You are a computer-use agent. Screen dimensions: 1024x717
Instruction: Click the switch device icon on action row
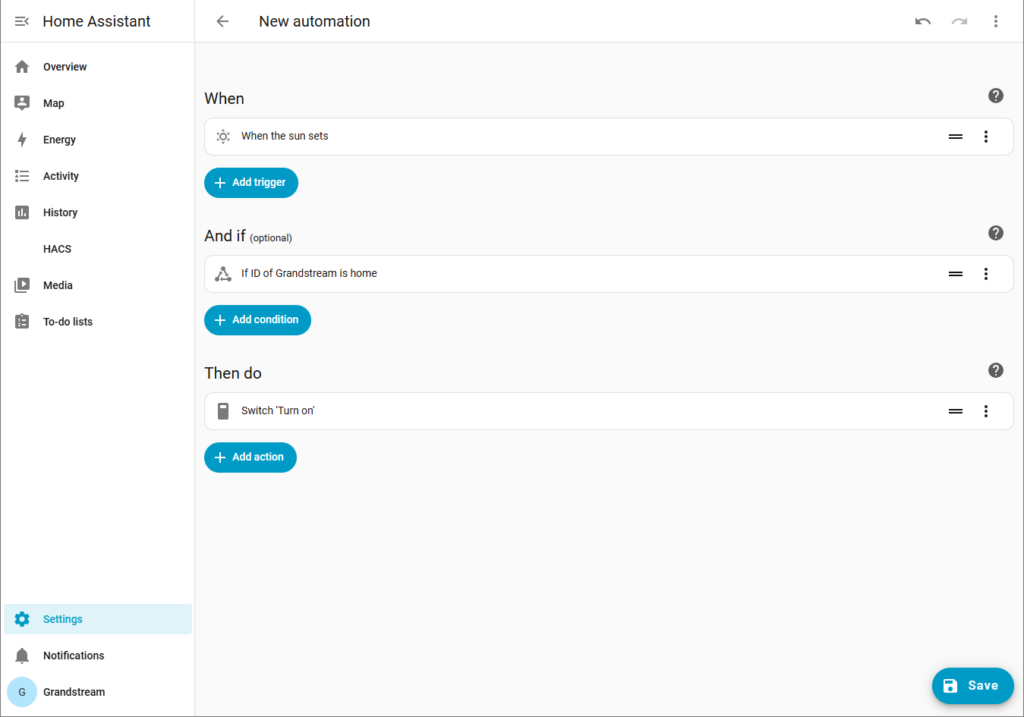(x=223, y=411)
